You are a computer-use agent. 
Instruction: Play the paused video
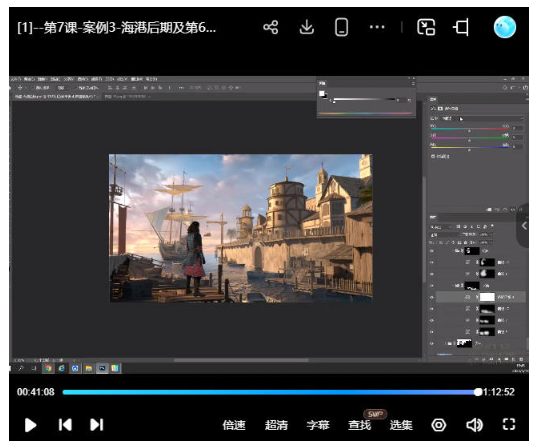(30, 425)
